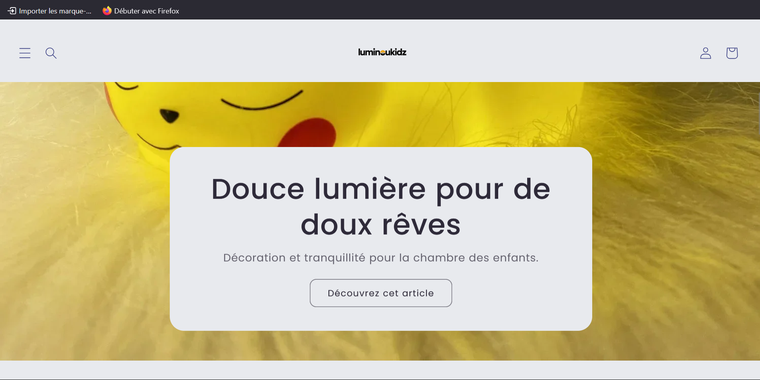Click the "Douce lumière pour de doux rêves" heading
Viewport: 760px width, 380px height.
tap(380, 207)
